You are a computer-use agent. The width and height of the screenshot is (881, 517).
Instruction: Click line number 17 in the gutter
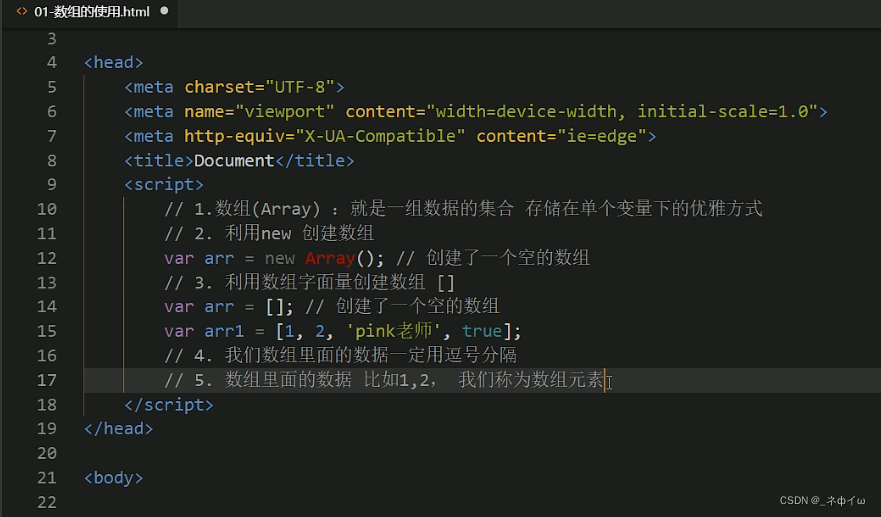click(x=47, y=380)
